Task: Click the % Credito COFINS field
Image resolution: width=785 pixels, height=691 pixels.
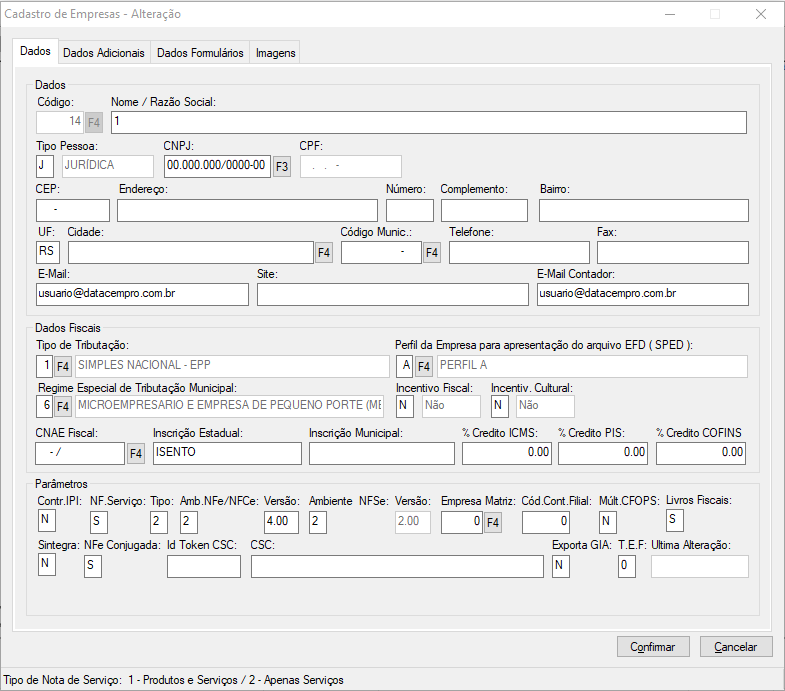Action: pyautogui.click(x=701, y=453)
